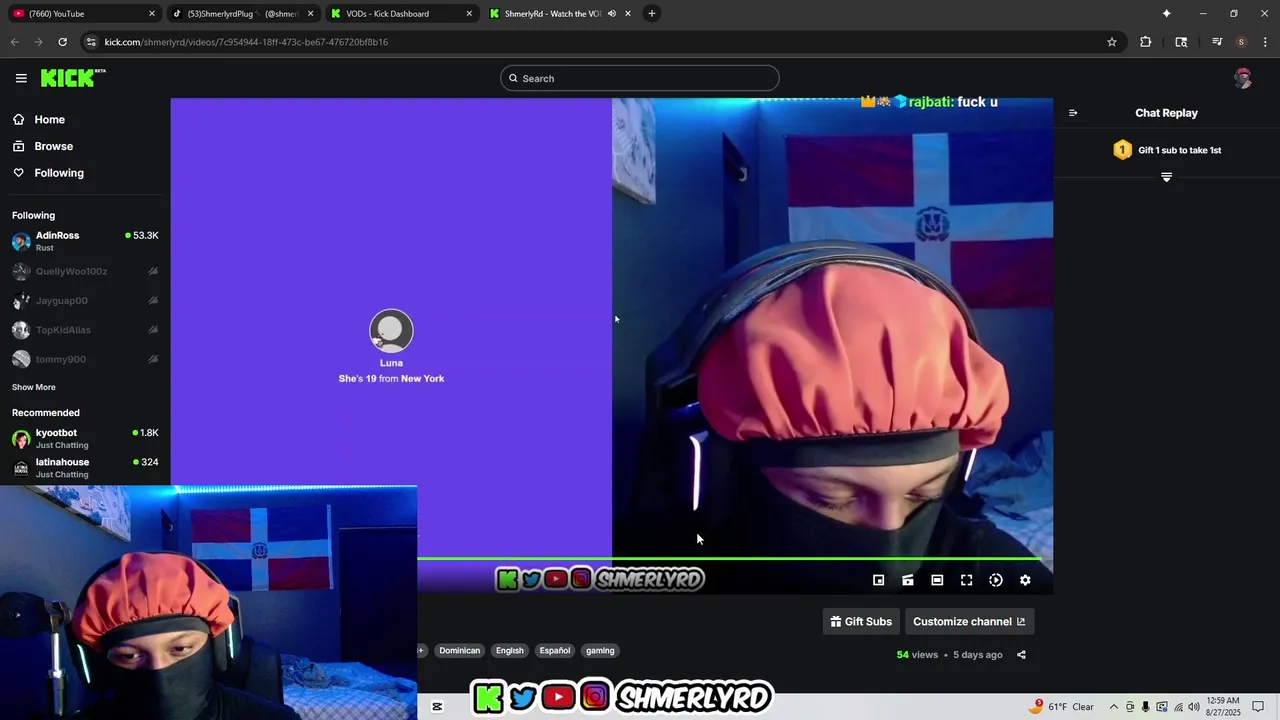This screenshot has width=1280, height=720.
Task: Open playback speed control in player
Action: click(x=996, y=580)
